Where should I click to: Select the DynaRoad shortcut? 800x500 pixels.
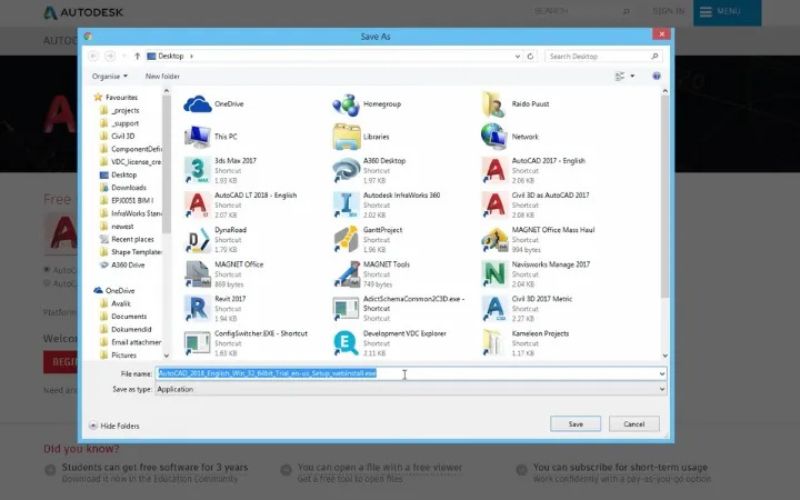(x=215, y=239)
